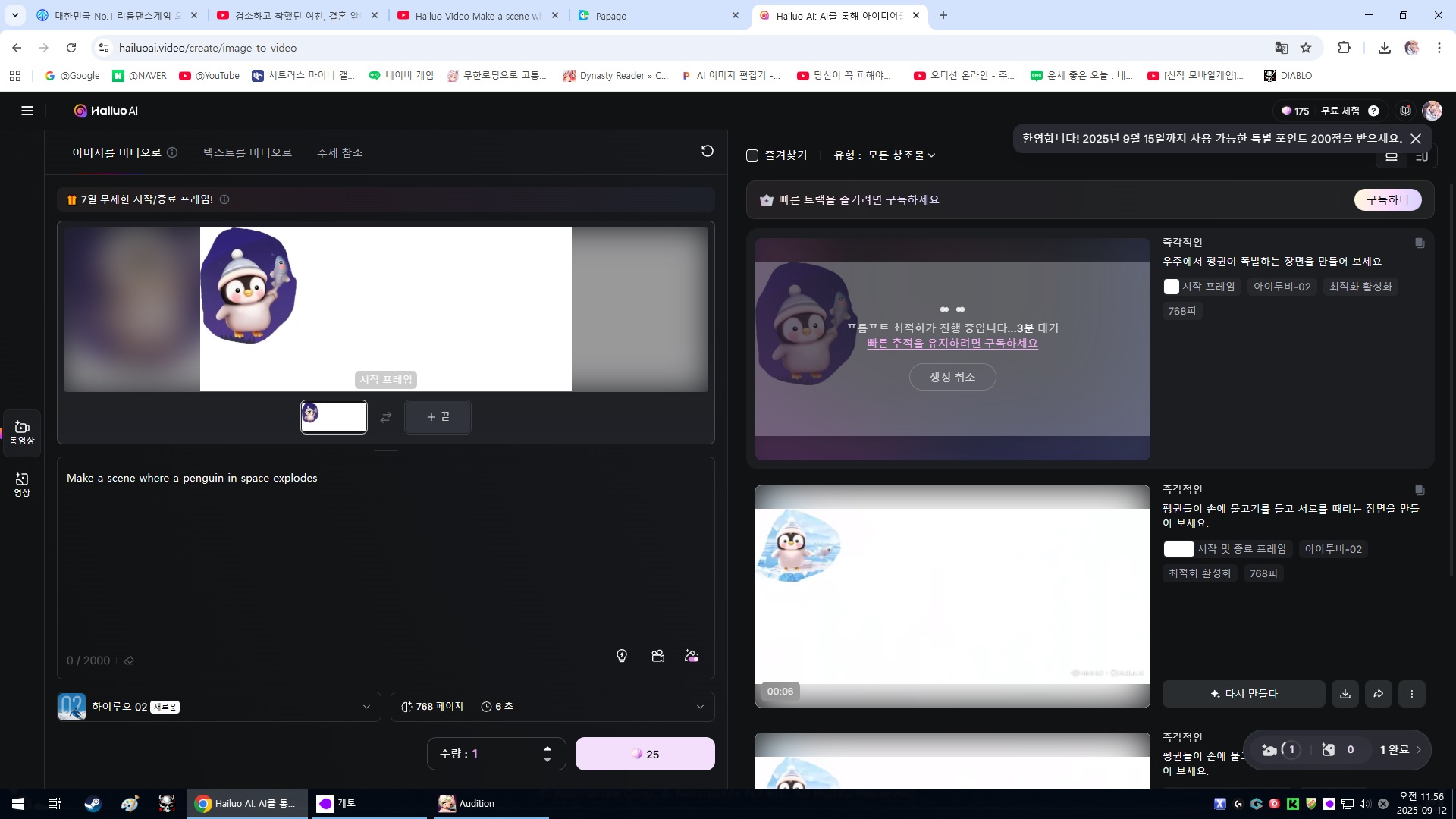Open three-dot more options for video
Viewport: 1456px width, 819px height.
click(1411, 694)
